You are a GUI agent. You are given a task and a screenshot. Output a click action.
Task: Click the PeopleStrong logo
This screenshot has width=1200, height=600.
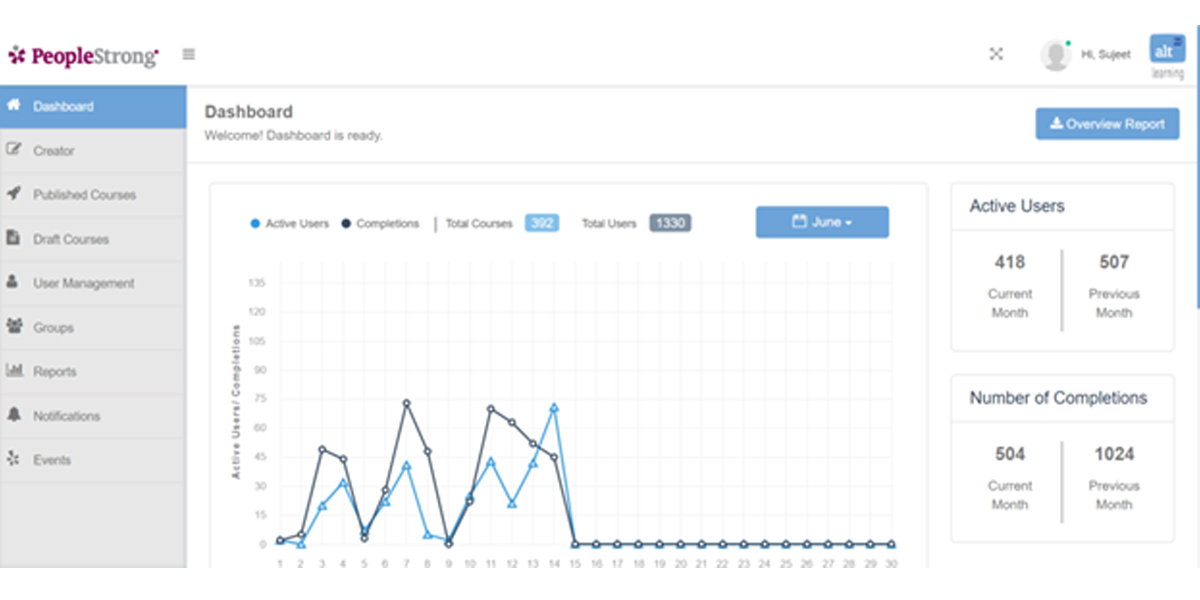(x=83, y=56)
